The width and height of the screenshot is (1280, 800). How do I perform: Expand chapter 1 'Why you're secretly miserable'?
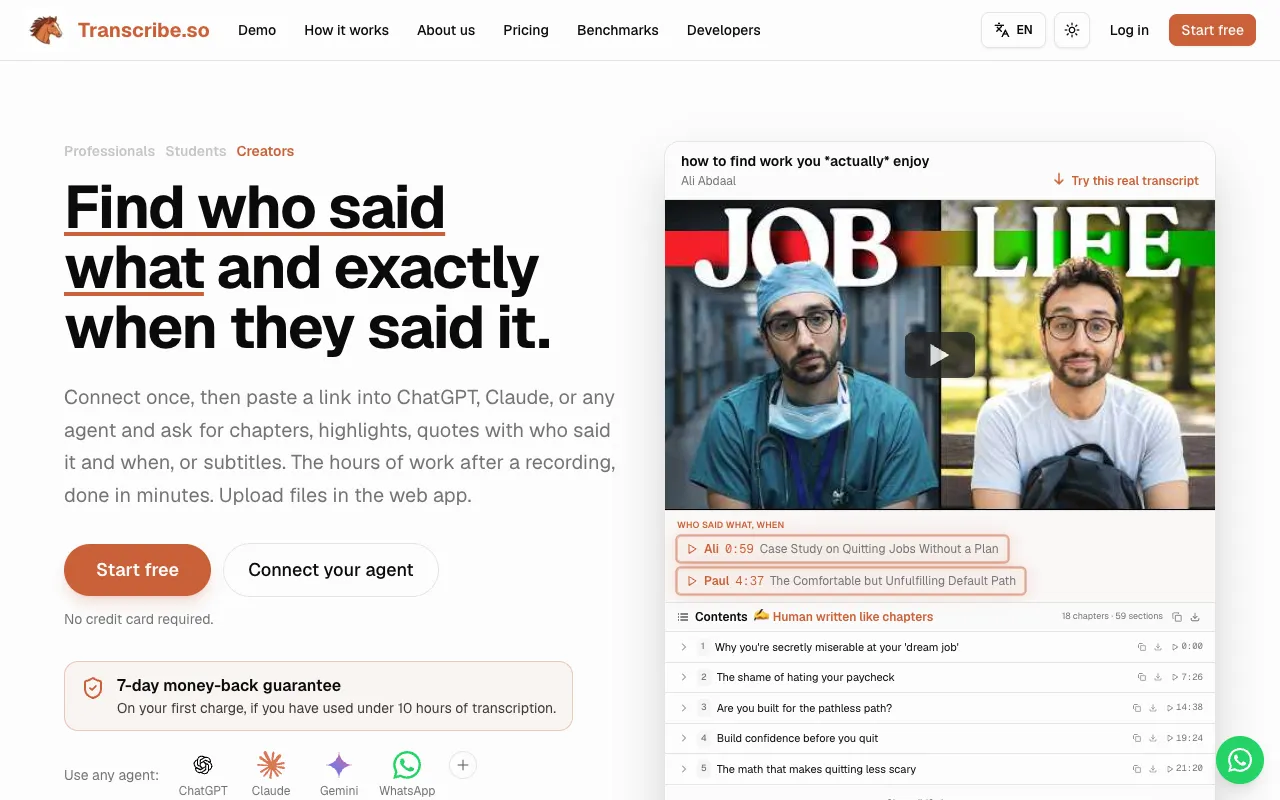[x=684, y=647]
